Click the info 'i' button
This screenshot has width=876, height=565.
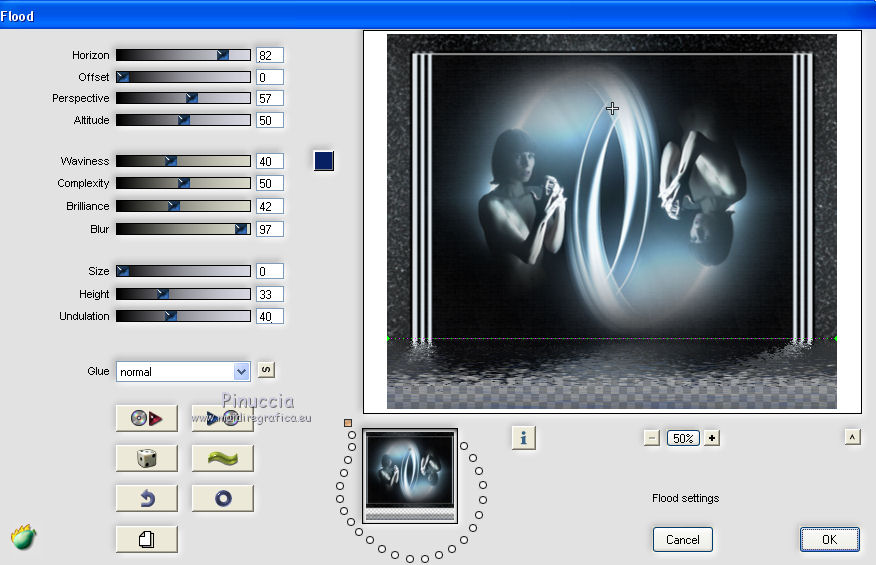click(x=523, y=438)
